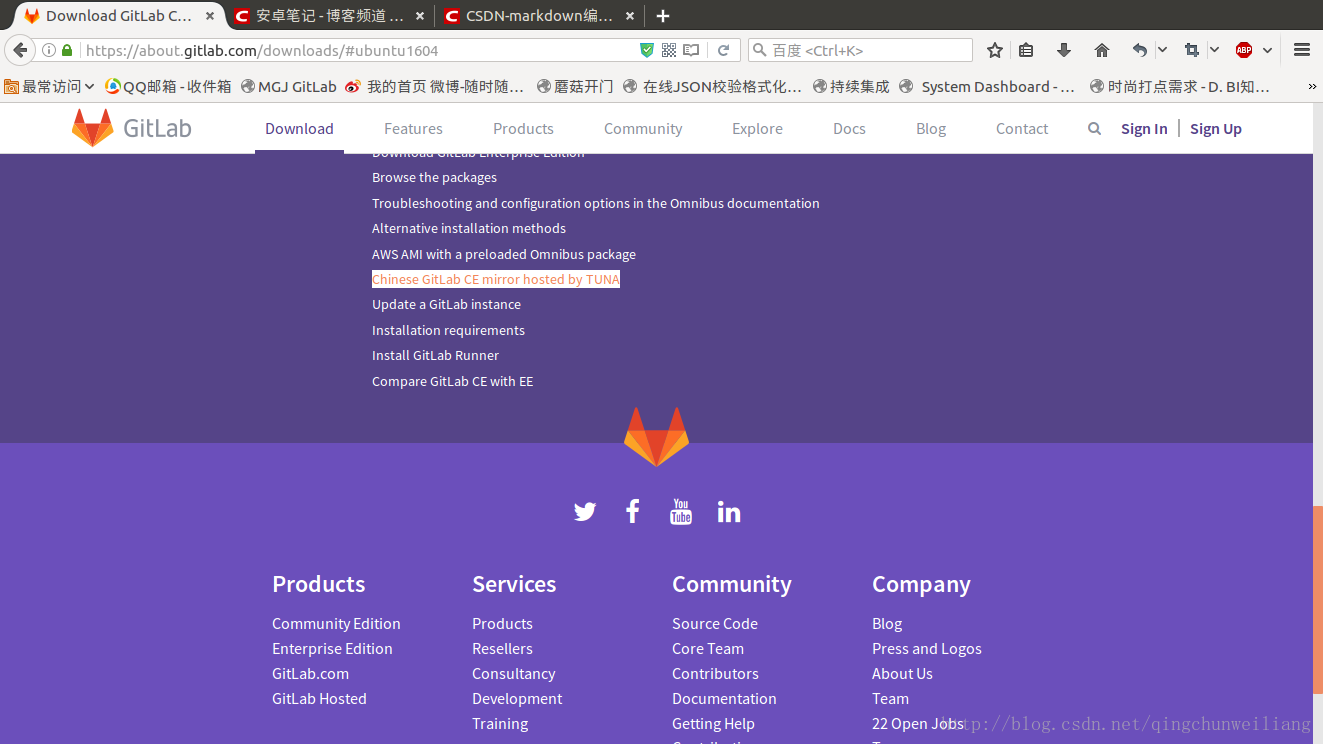1323x744 pixels.
Task: Expand the 最常访问 bookmarks dropdown
Action: click(49, 87)
